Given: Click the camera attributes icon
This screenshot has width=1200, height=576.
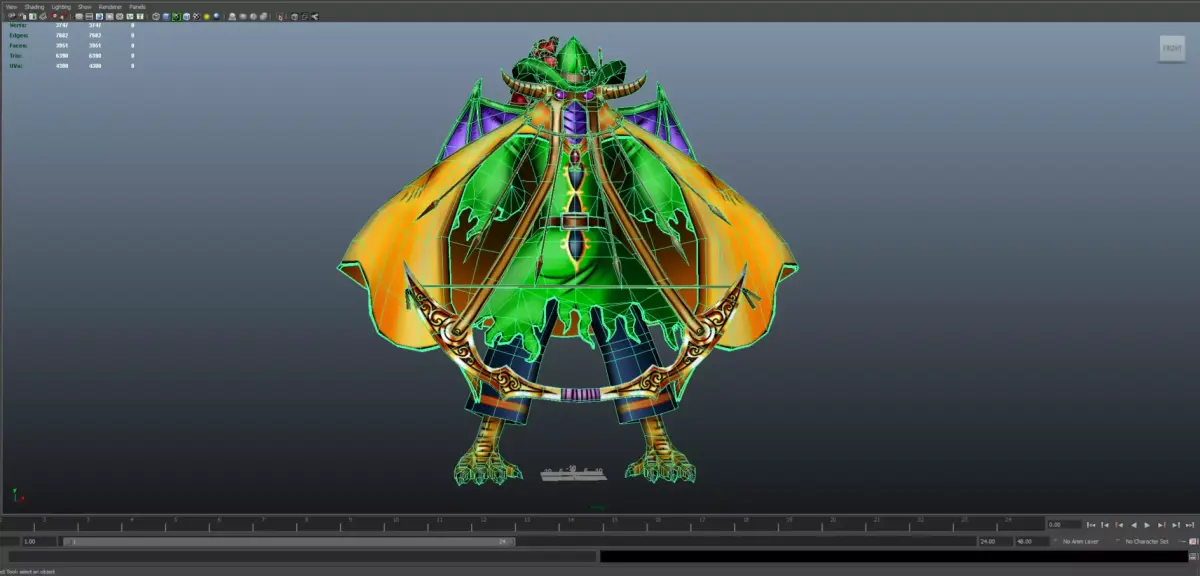Looking at the screenshot, I should click(22, 16).
